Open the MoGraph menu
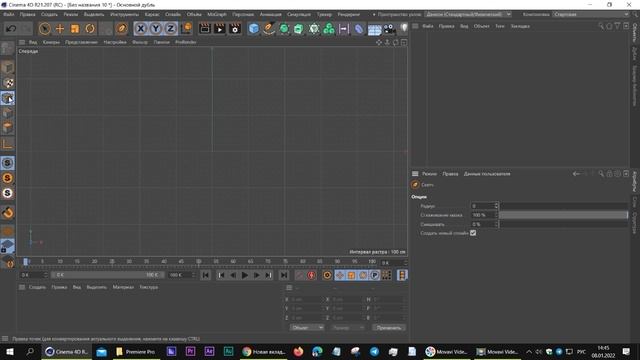Image resolution: width=640 pixels, height=360 pixels. (216, 14)
